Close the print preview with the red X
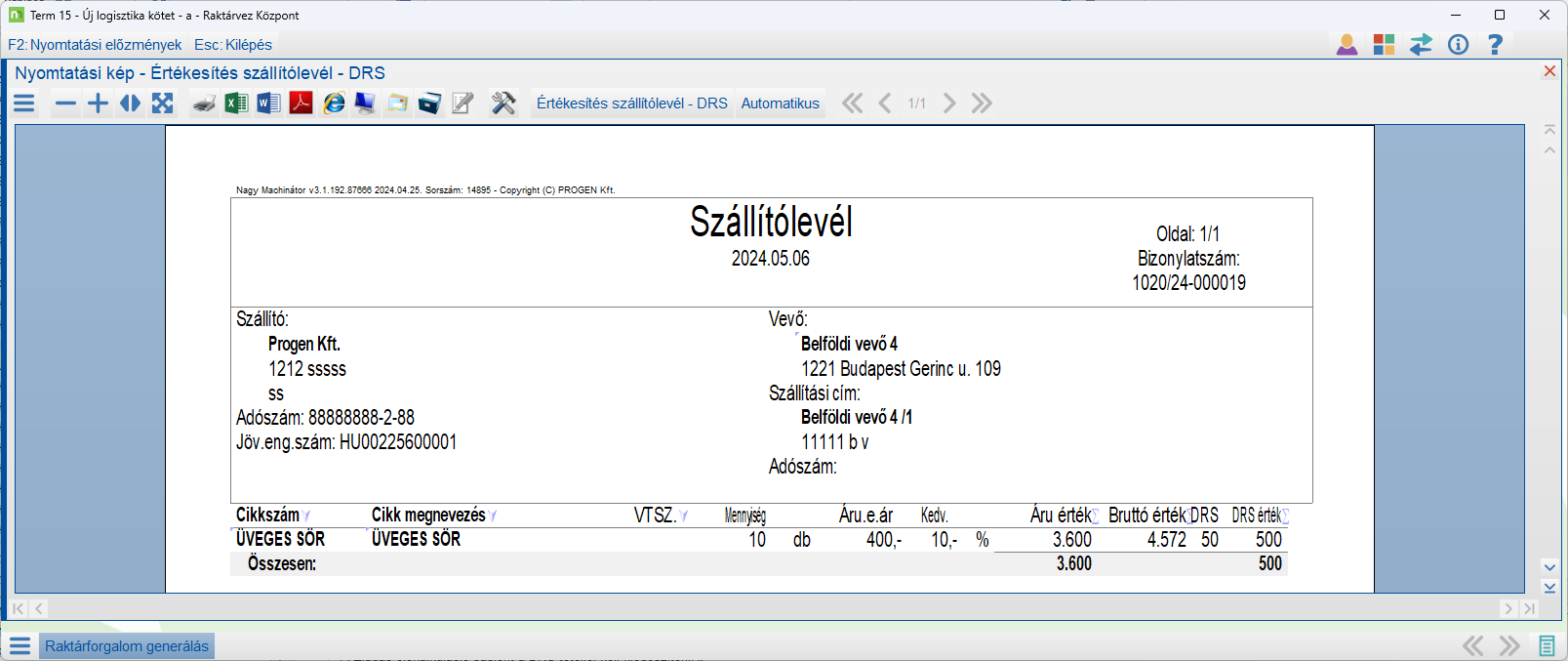The image size is (1568, 661). tap(1549, 71)
